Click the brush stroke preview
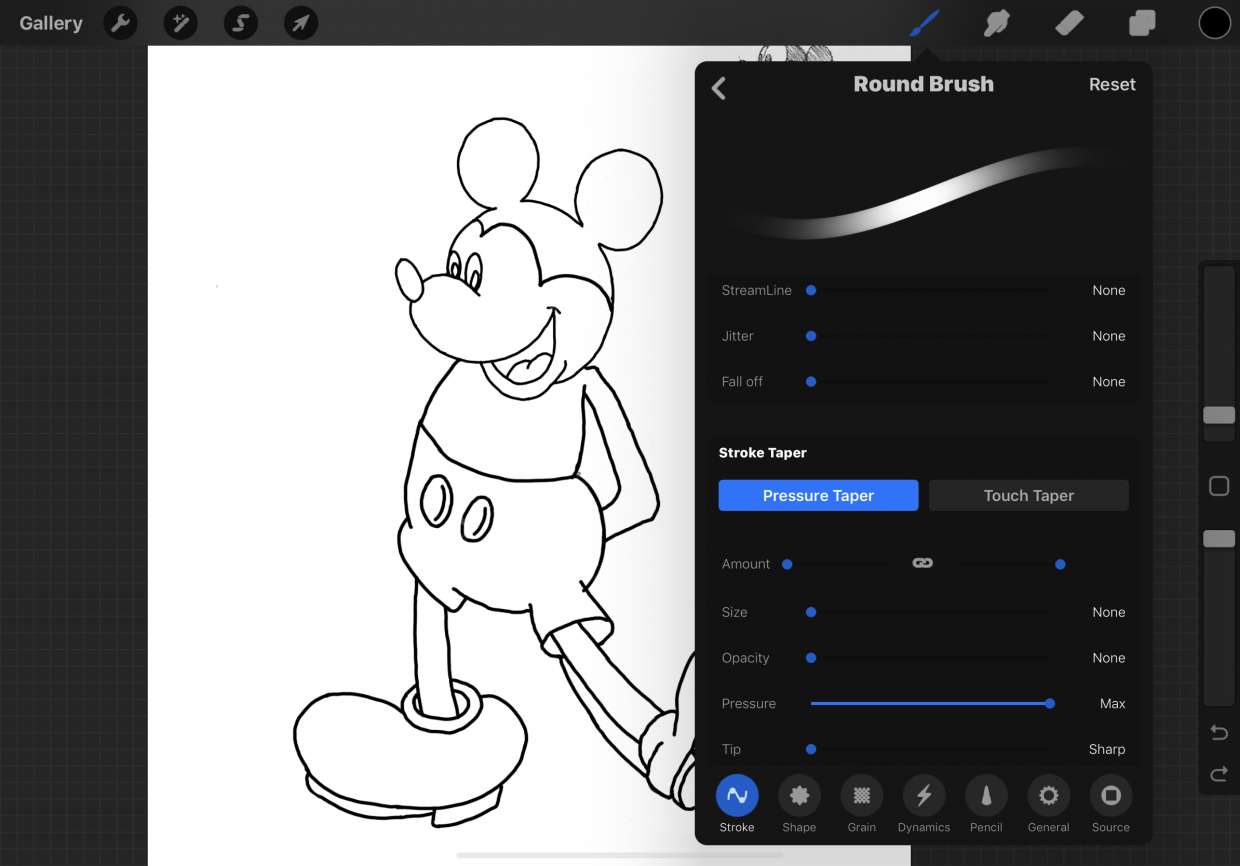This screenshot has height=866, width=1240. tap(923, 194)
